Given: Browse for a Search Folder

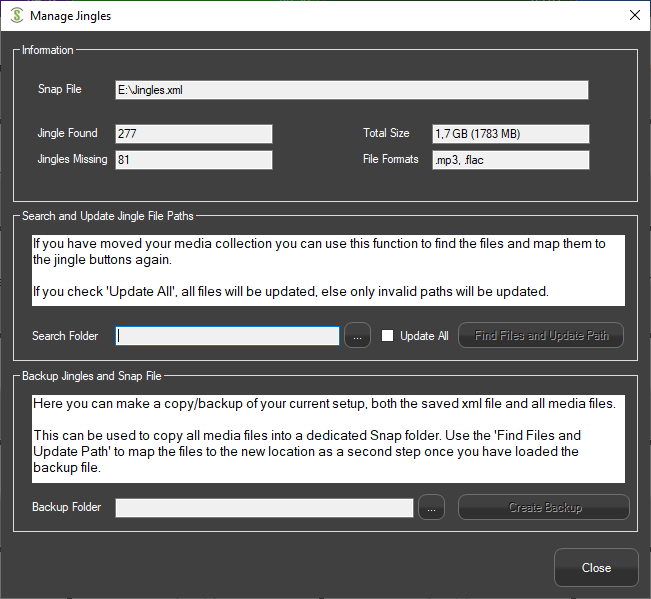Looking at the screenshot, I should [x=357, y=335].
